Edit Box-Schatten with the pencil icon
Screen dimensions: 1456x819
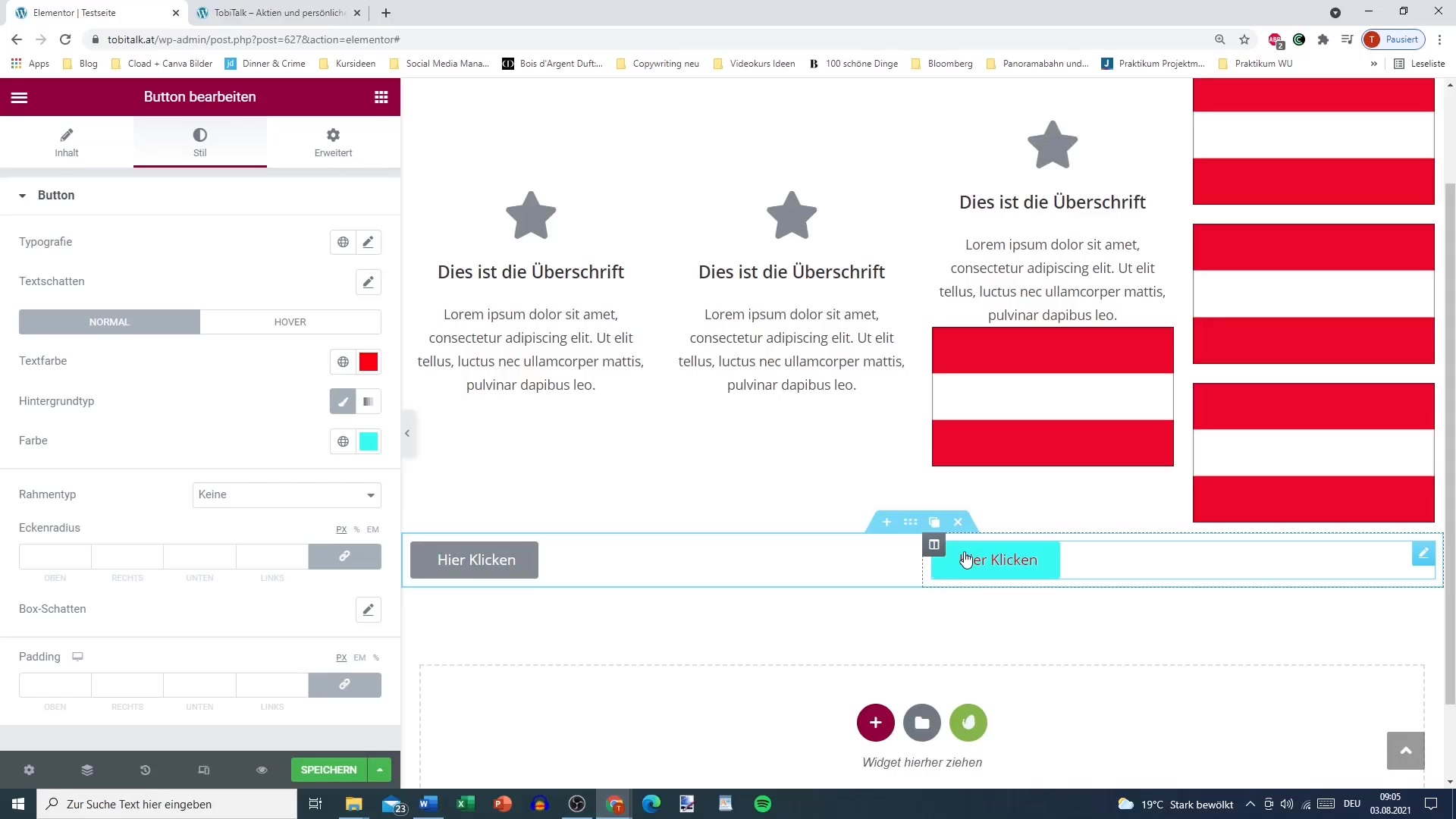click(368, 610)
